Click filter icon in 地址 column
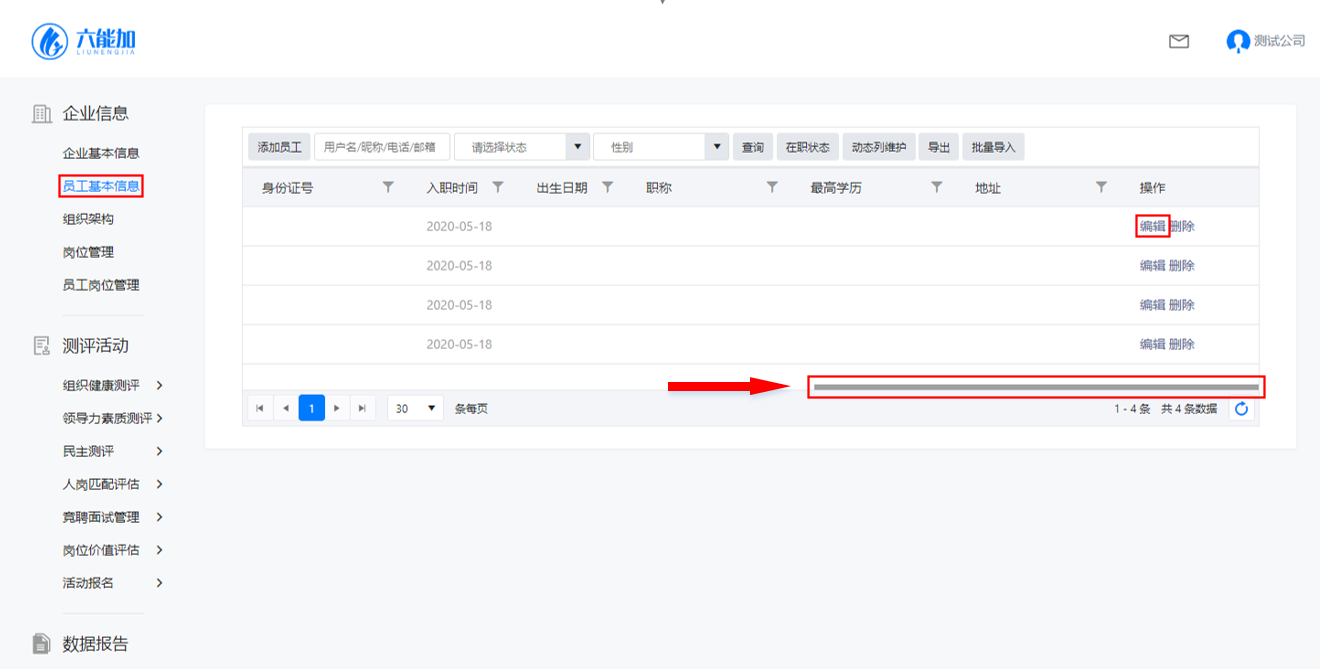 (1101, 187)
